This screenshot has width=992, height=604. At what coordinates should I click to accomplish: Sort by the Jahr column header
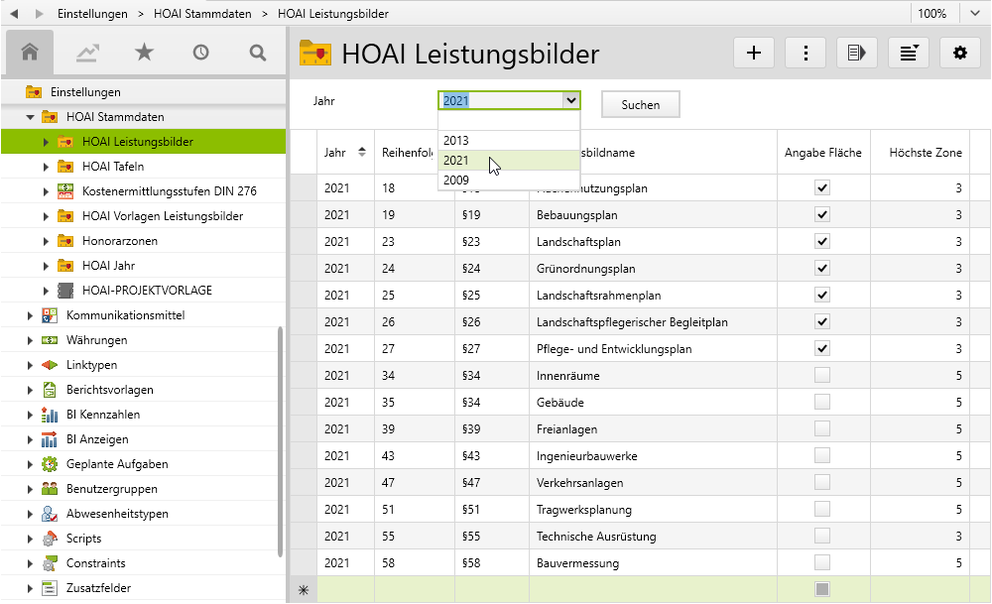click(x=345, y=152)
